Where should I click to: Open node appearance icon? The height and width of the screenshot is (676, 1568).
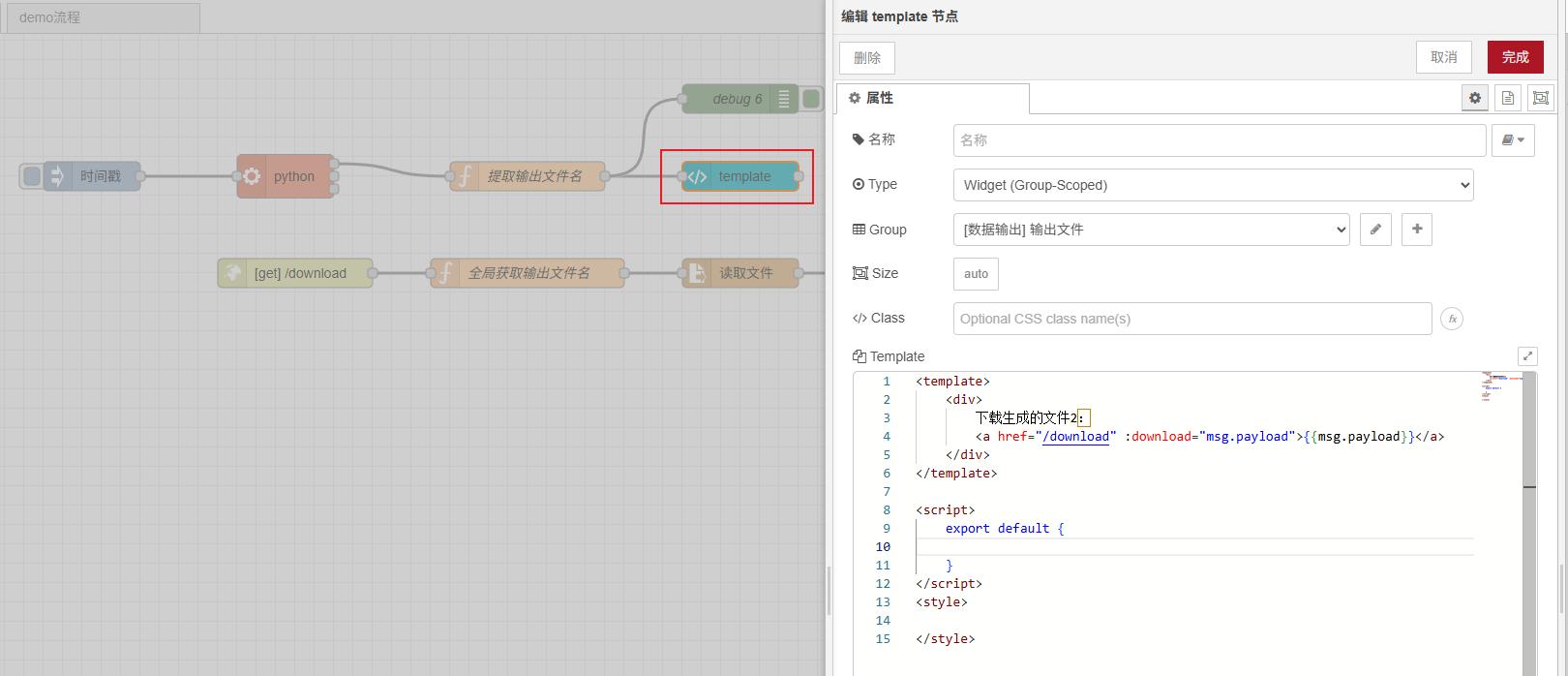click(x=1541, y=98)
